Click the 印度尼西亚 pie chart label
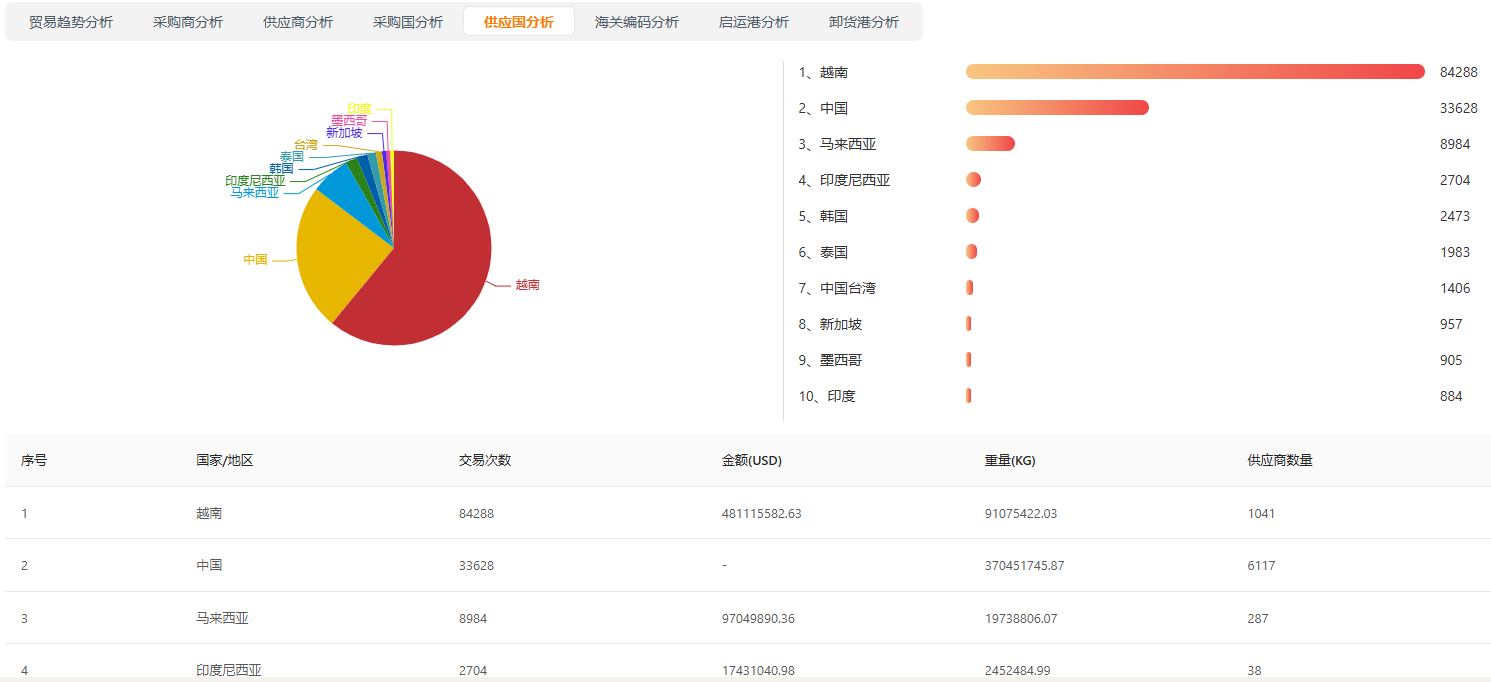 255,181
